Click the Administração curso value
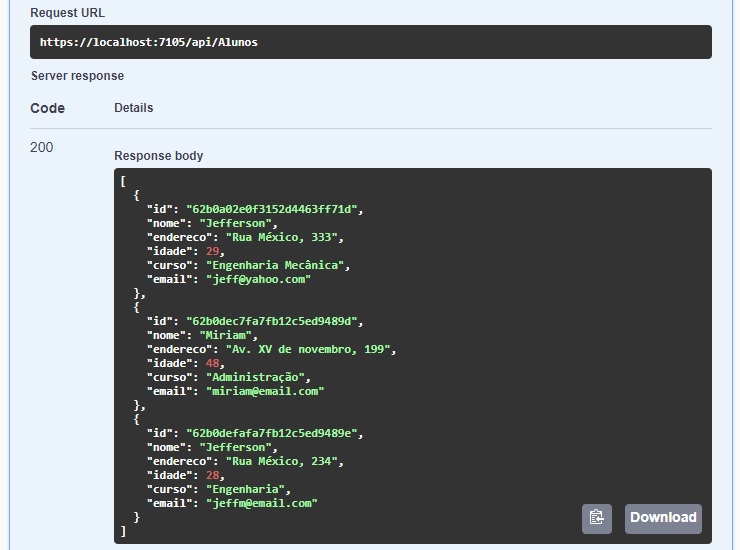This screenshot has width=740, height=550. tap(257, 378)
